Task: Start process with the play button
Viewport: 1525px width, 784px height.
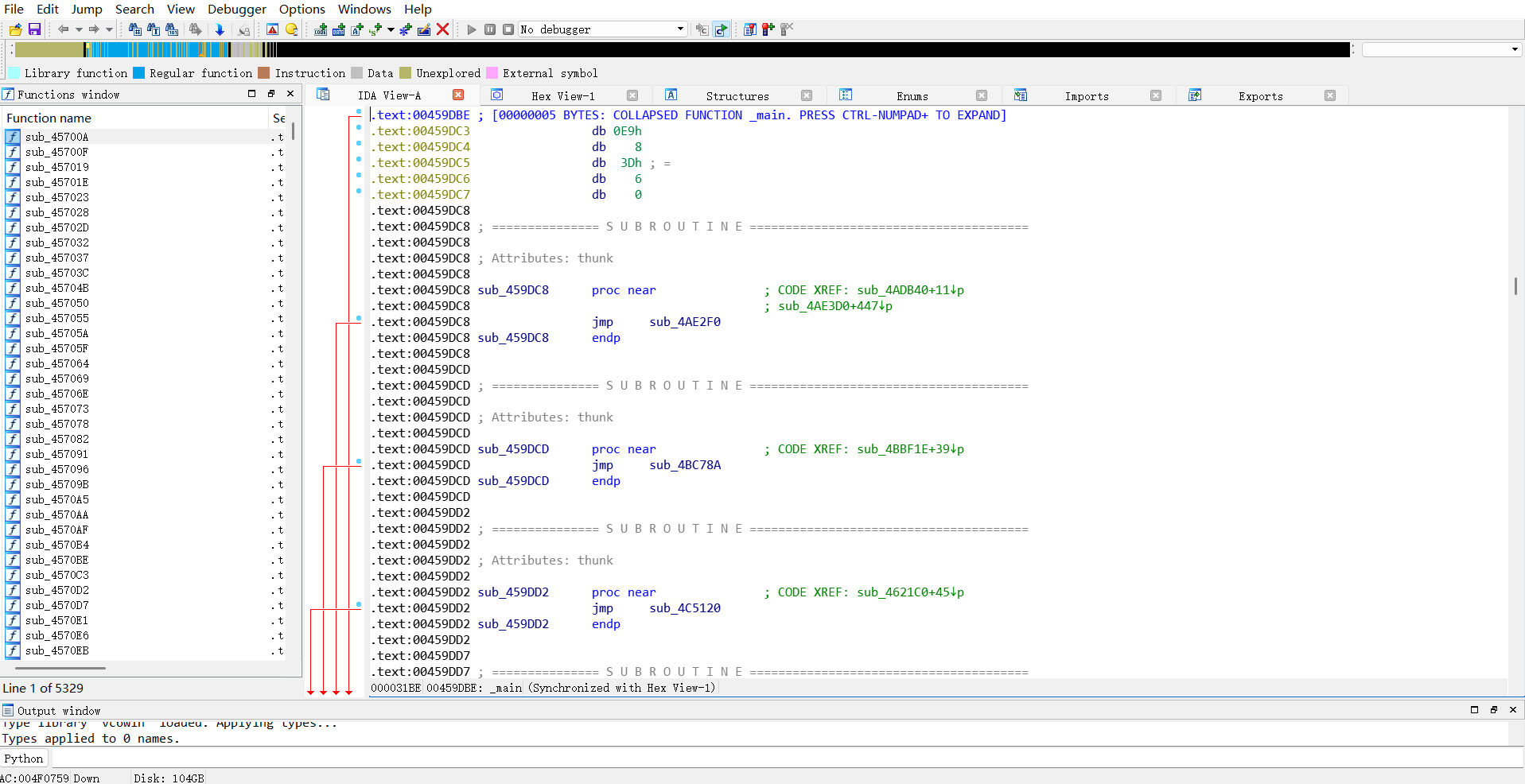Action: 472,29
